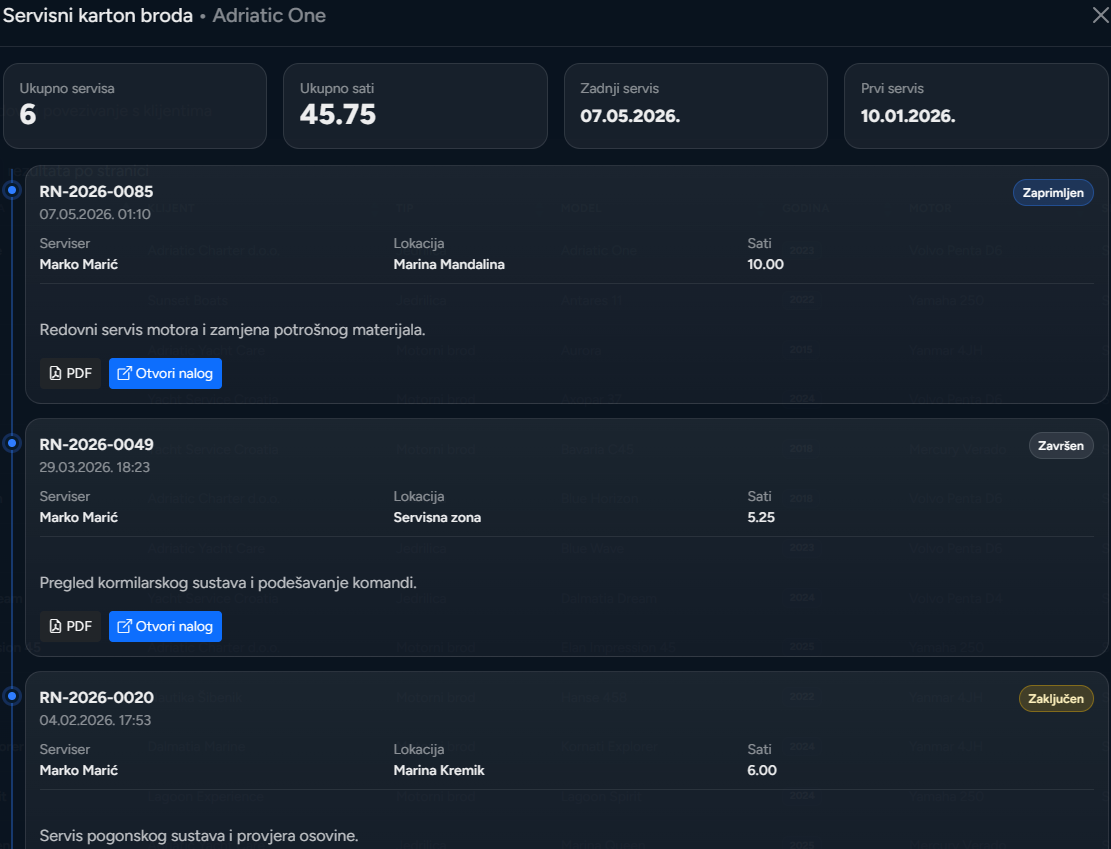Click Marko Marić in the RN-2026-0049 card
The image size is (1111, 849).
(x=79, y=517)
